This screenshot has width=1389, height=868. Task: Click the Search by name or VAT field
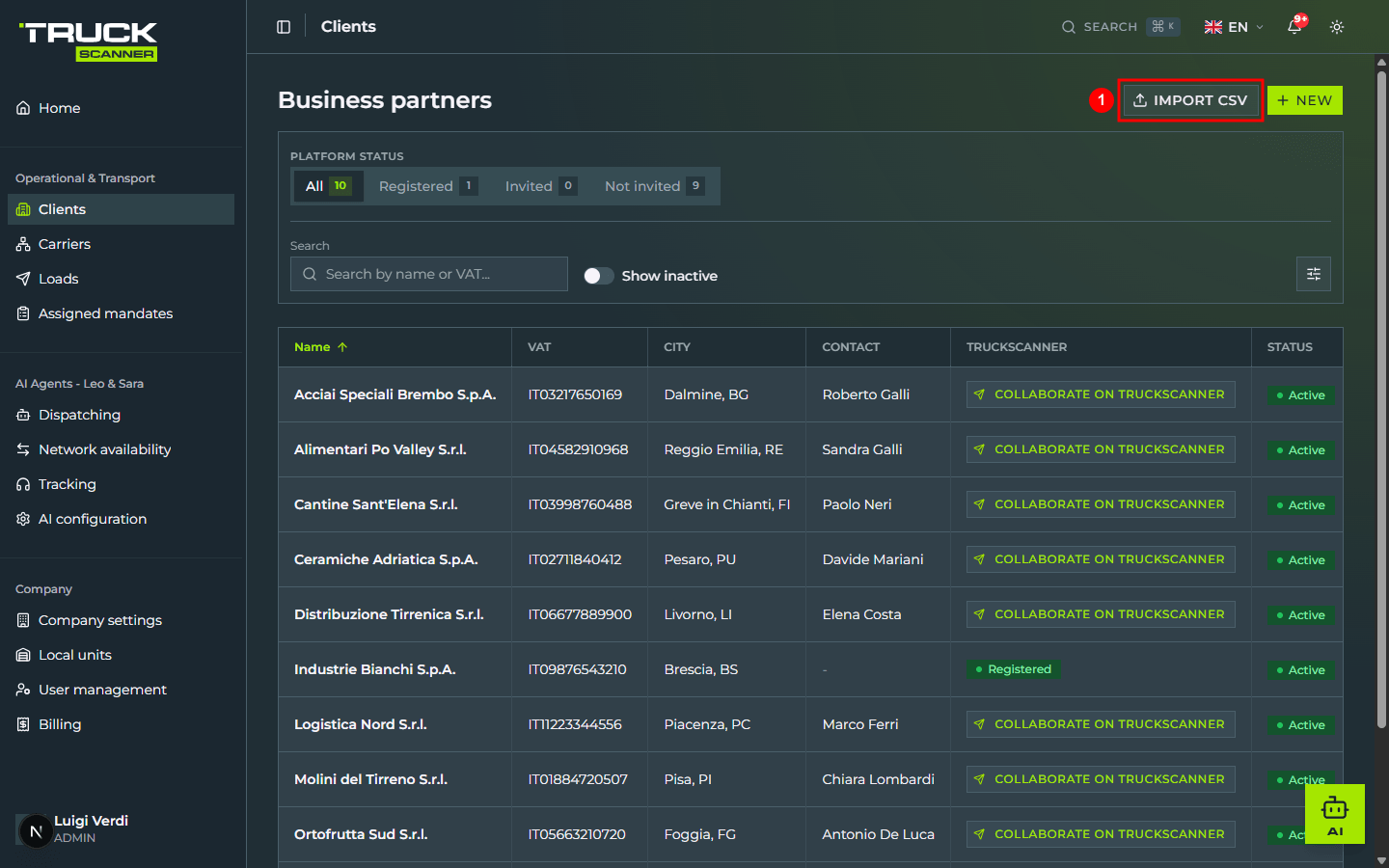pyautogui.click(x=429, y=274)
